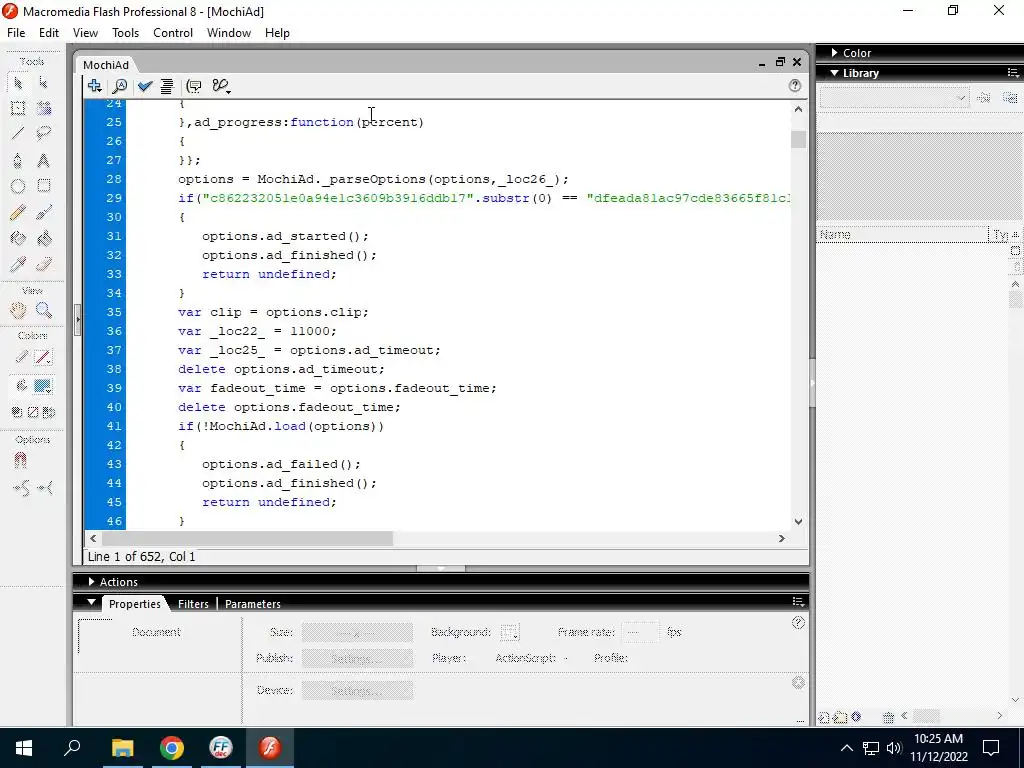Screen dimensions: 1024x768
Task: Expand the Color panel
Action: (835, 53)
